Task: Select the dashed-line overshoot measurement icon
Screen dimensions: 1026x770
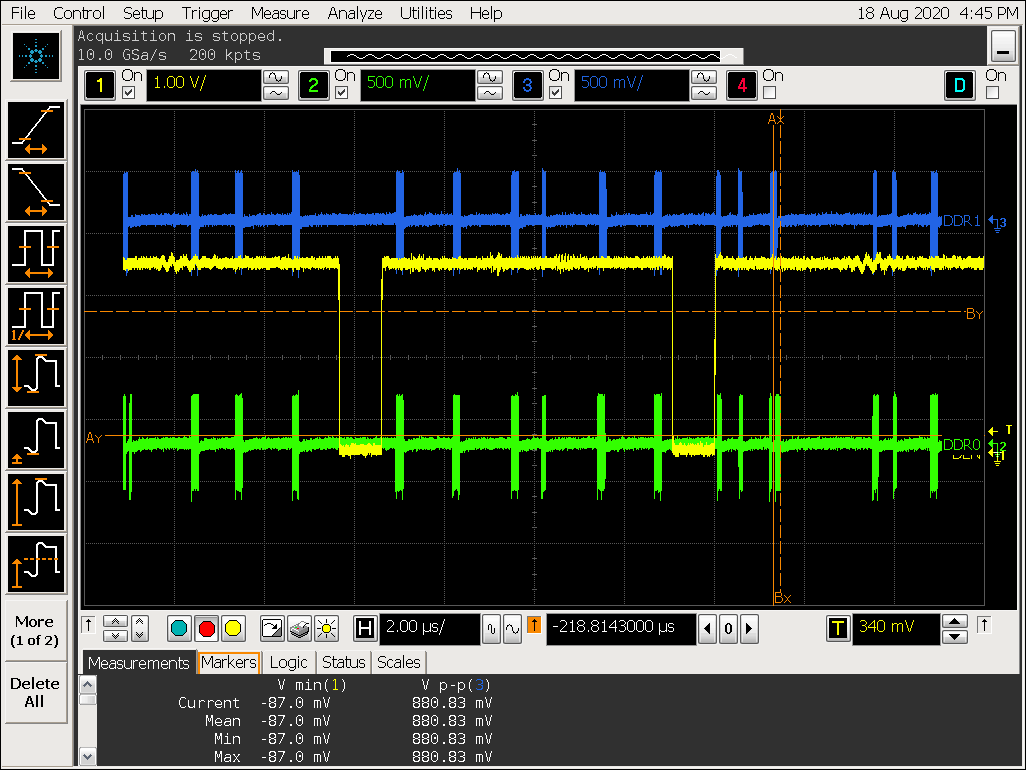Action: [x=36, y=564]
